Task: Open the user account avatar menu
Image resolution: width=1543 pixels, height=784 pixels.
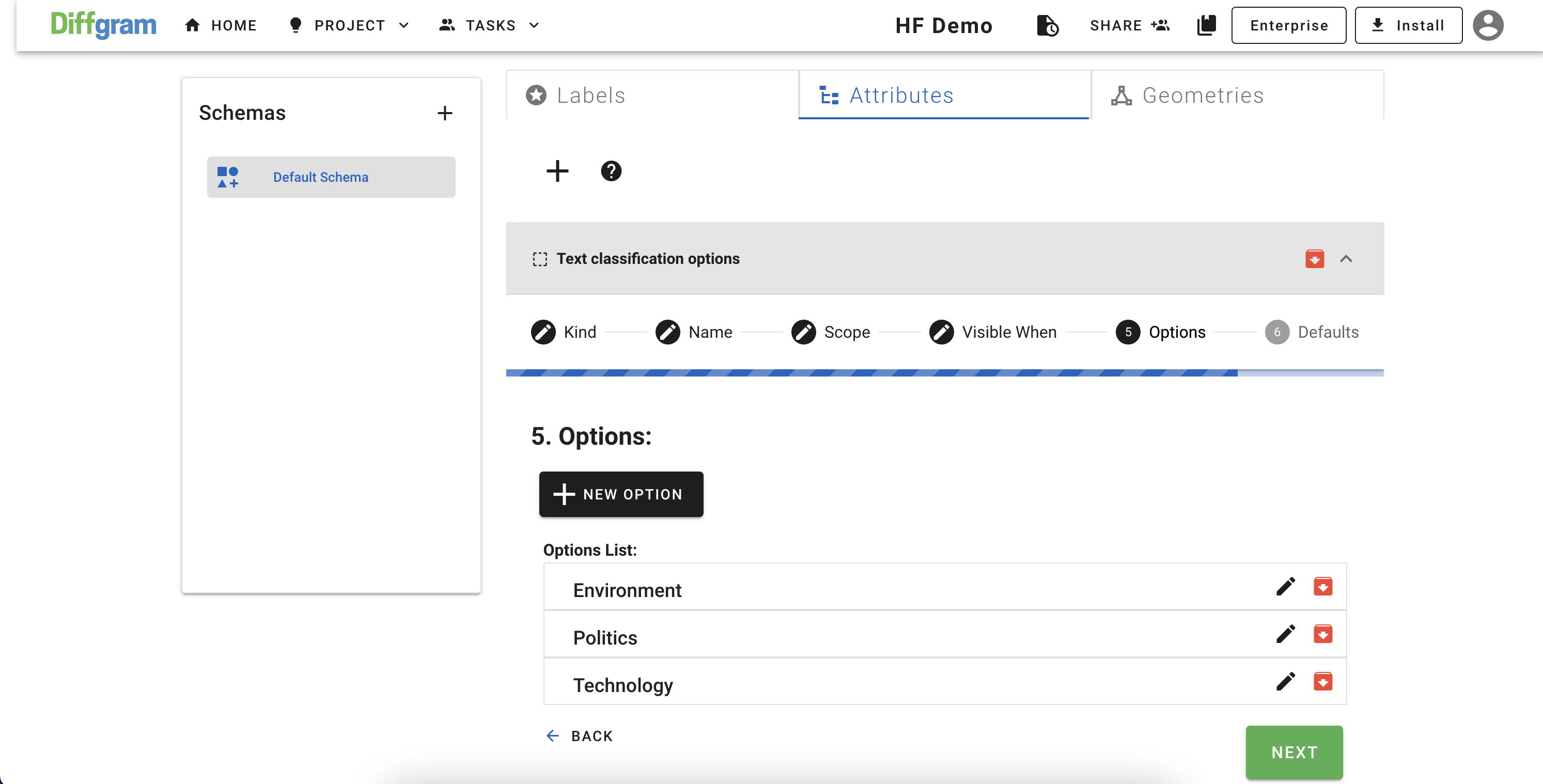Action: click(x=1488, y=25)
